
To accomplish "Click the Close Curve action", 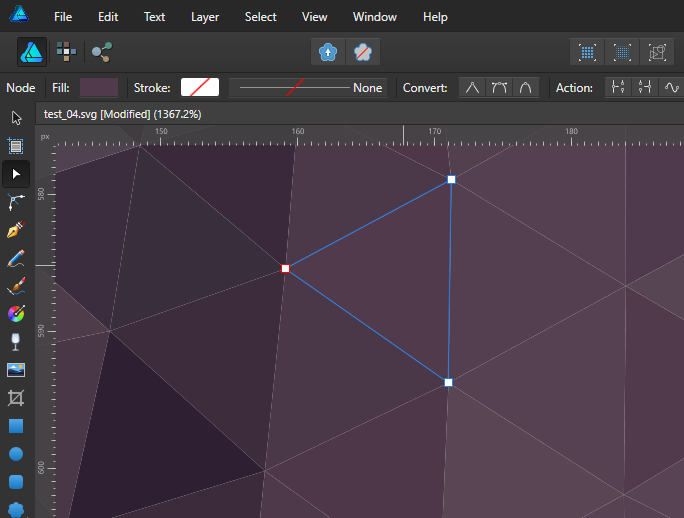I will (645, 87).
